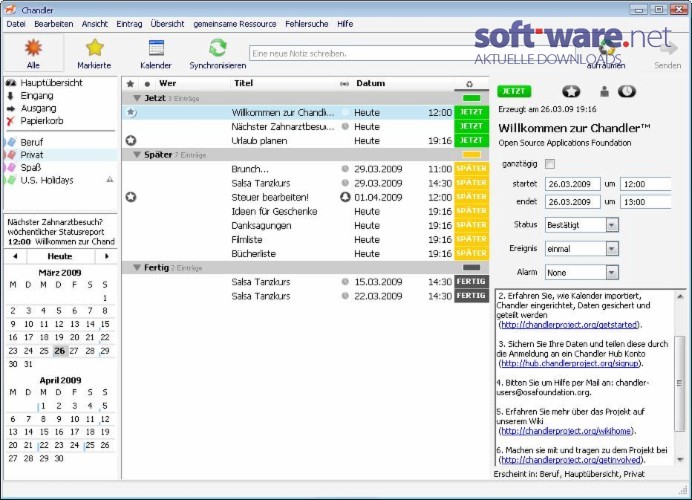
Task: Open the Kalender view icon
Action: tap(156, 48)
